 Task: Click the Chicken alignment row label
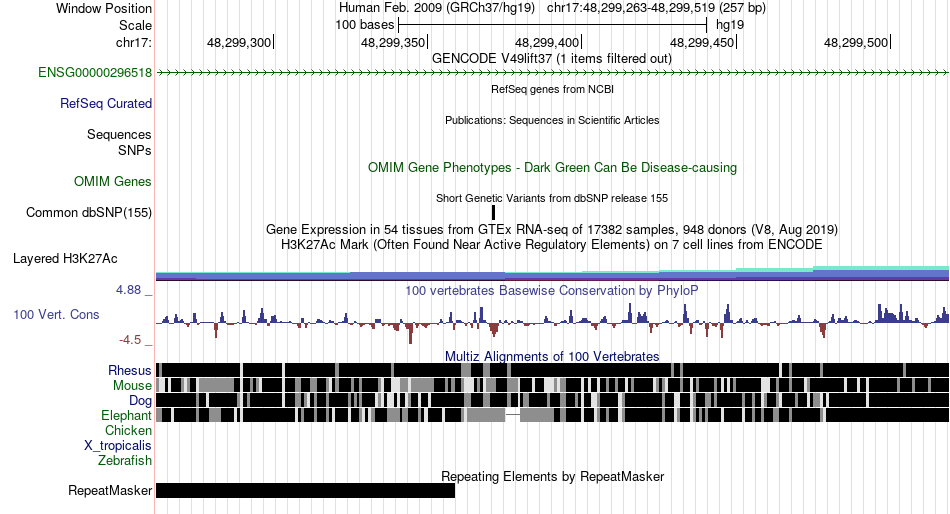128,430
